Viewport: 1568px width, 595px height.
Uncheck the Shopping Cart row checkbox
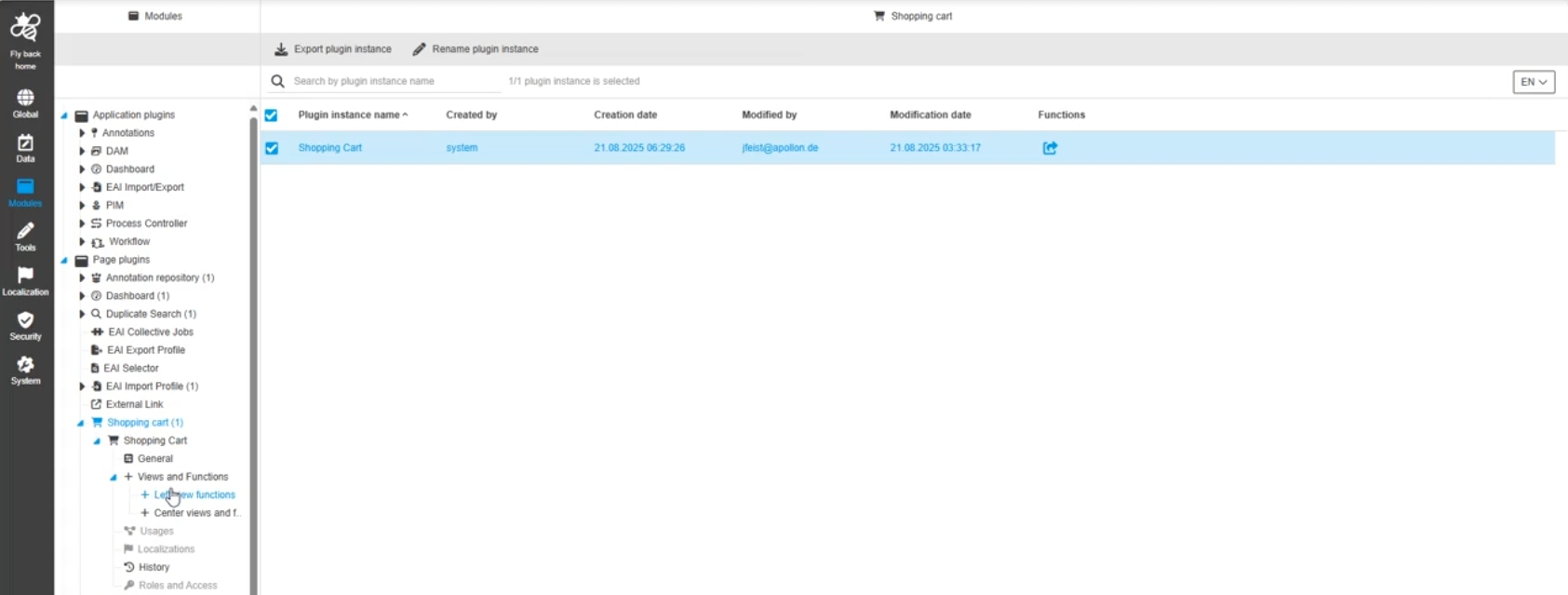coord(272,148)
